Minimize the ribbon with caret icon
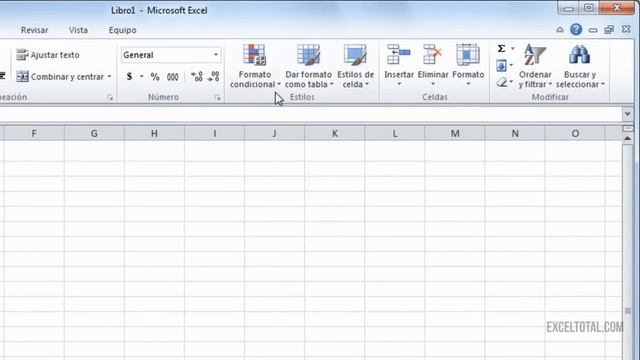This screenshot has width=640, height=360. click(x=560, y=29)
